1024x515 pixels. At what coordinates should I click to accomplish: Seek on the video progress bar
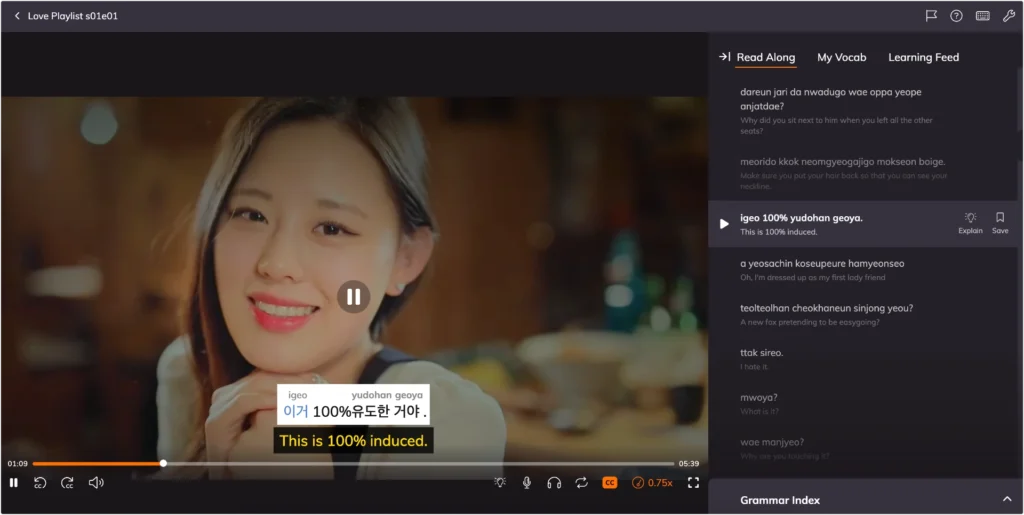click(x=353, y=463)
